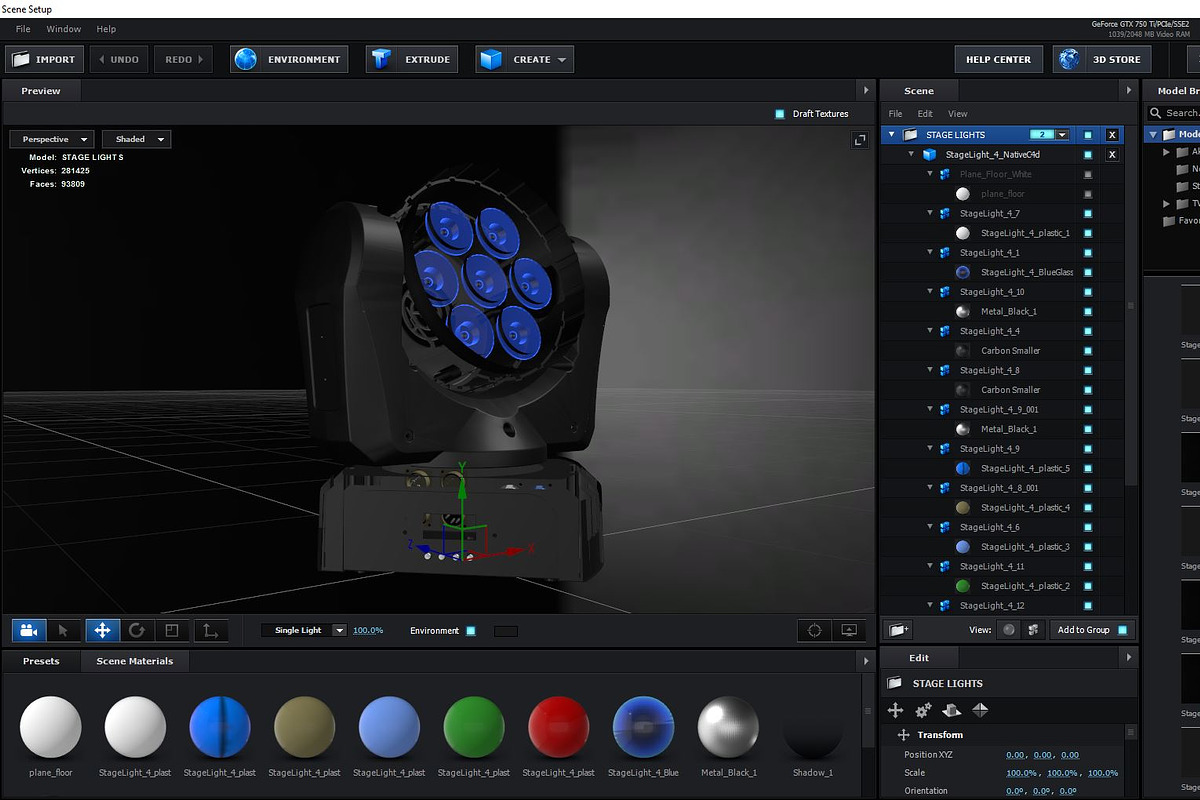Expand the Preview panel options arrow
This screenshot has height=800, width=1200.
865,90
